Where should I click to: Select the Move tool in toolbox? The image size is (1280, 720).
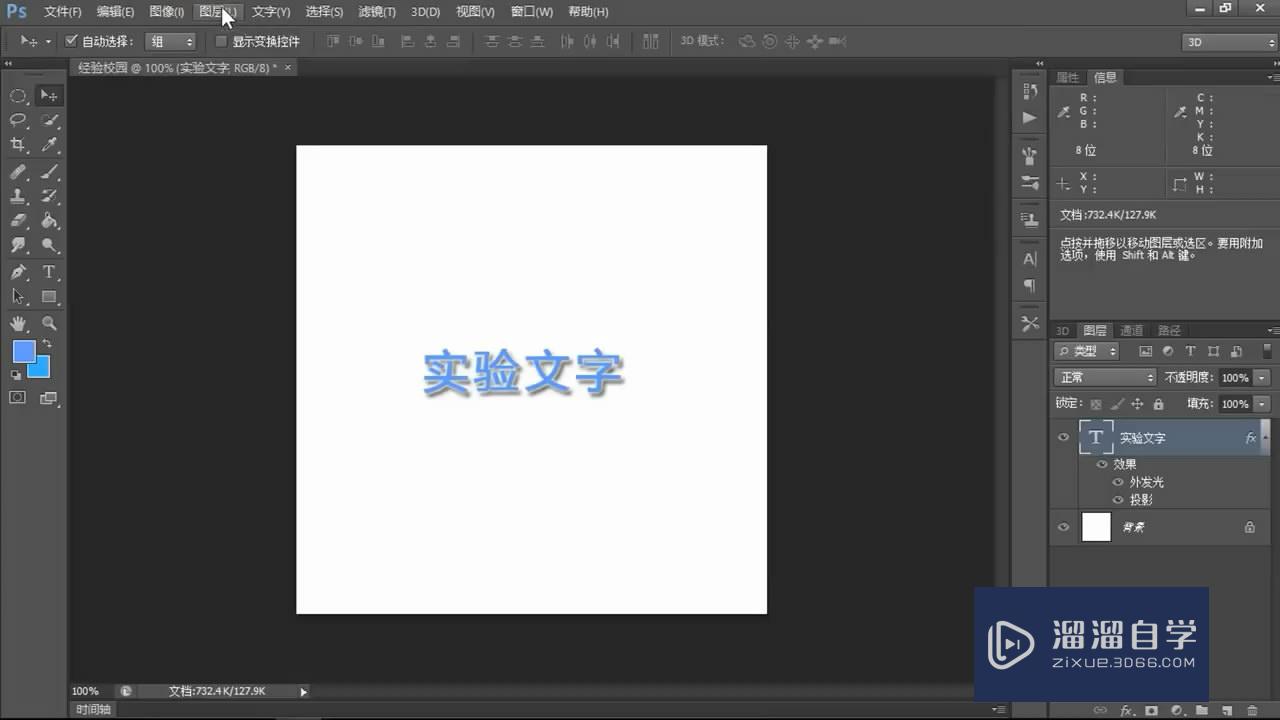(49, 96)
